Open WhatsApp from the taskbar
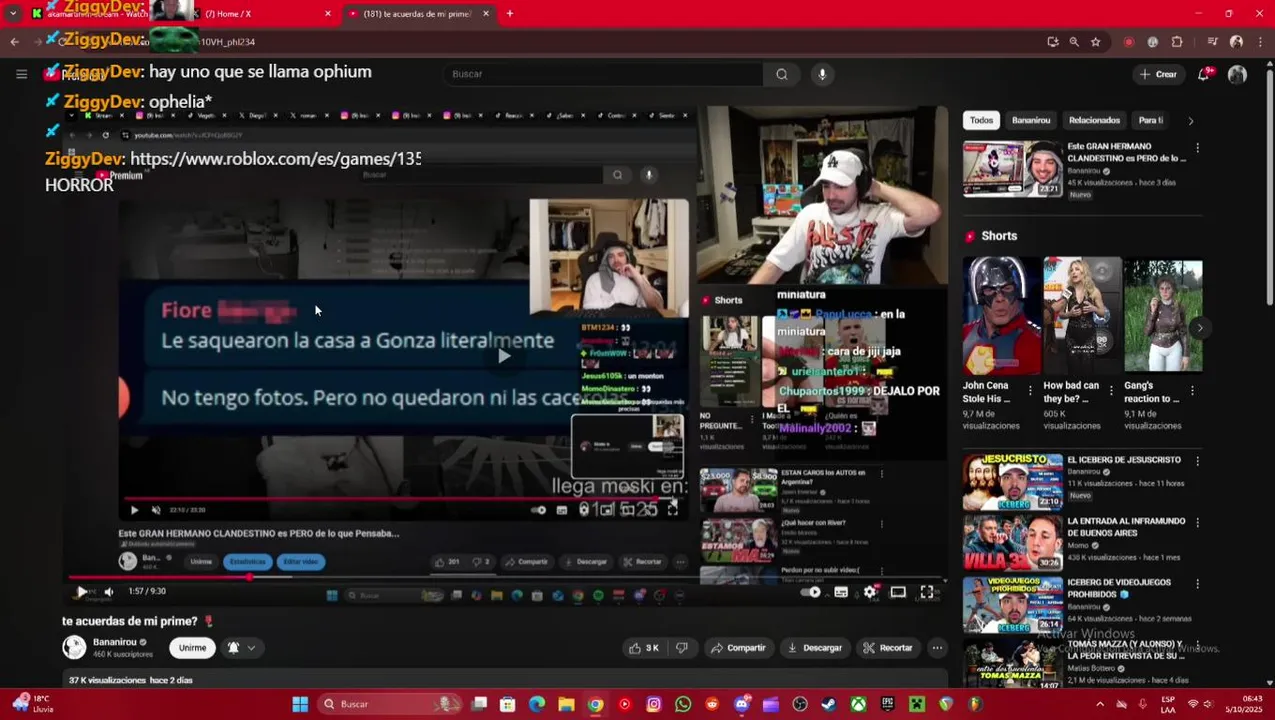This screenshot has width=1275, height=720. click(x=683, y=704)
